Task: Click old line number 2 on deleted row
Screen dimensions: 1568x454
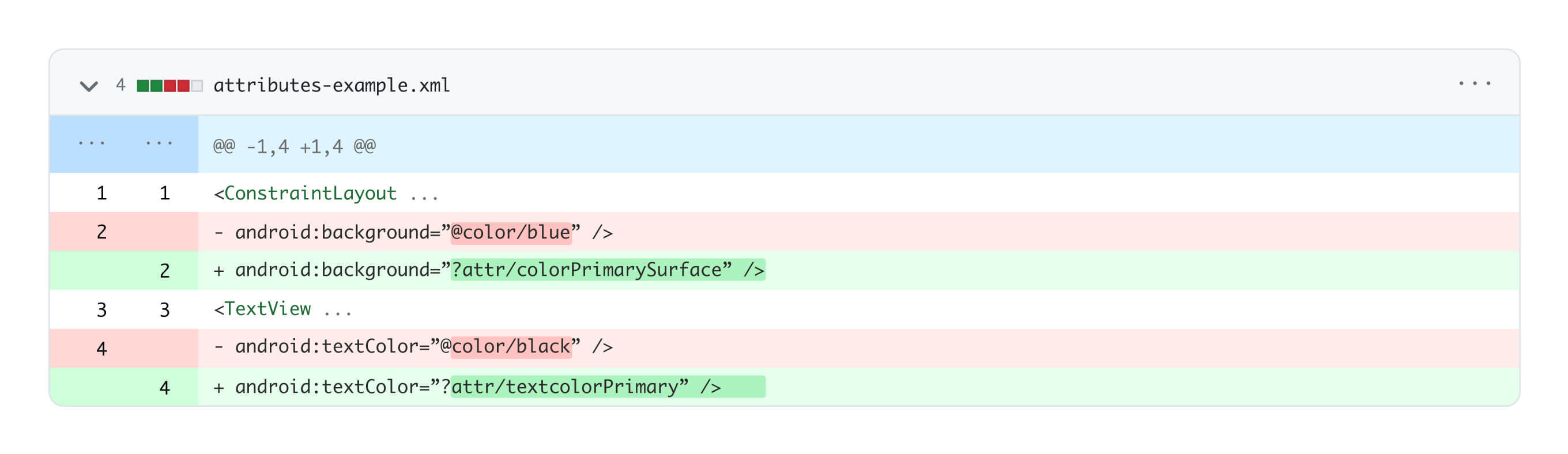Action: [x=101, y=232]
